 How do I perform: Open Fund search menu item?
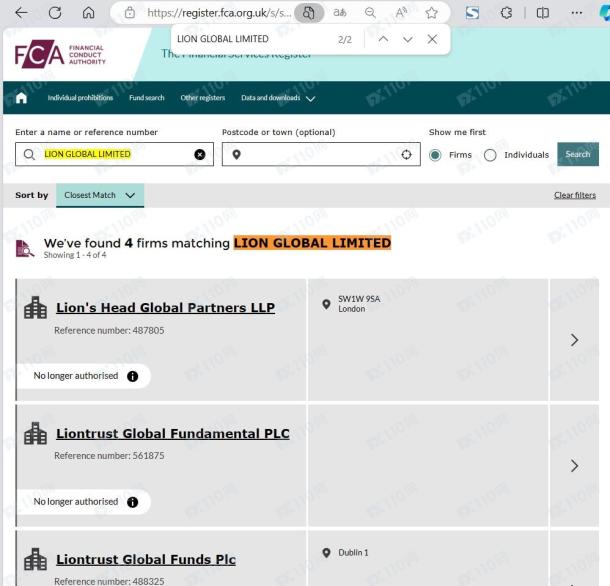pyautogui.click(x=147, y=98)
